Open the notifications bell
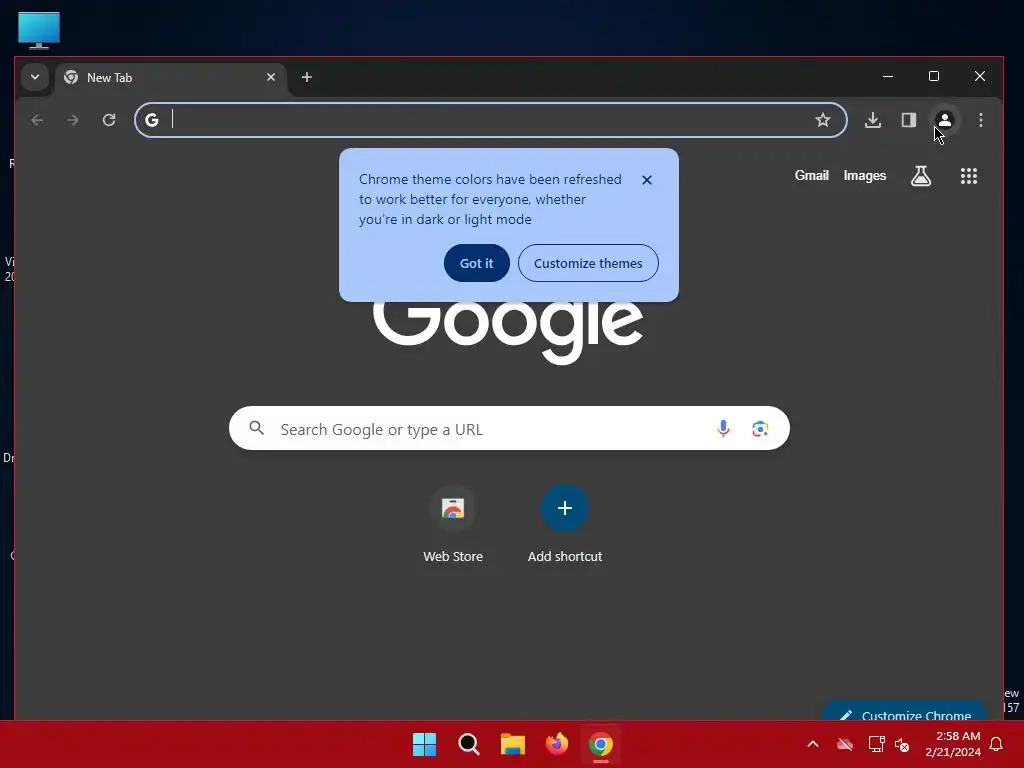The image size is (1024, 768). (997, 744)
